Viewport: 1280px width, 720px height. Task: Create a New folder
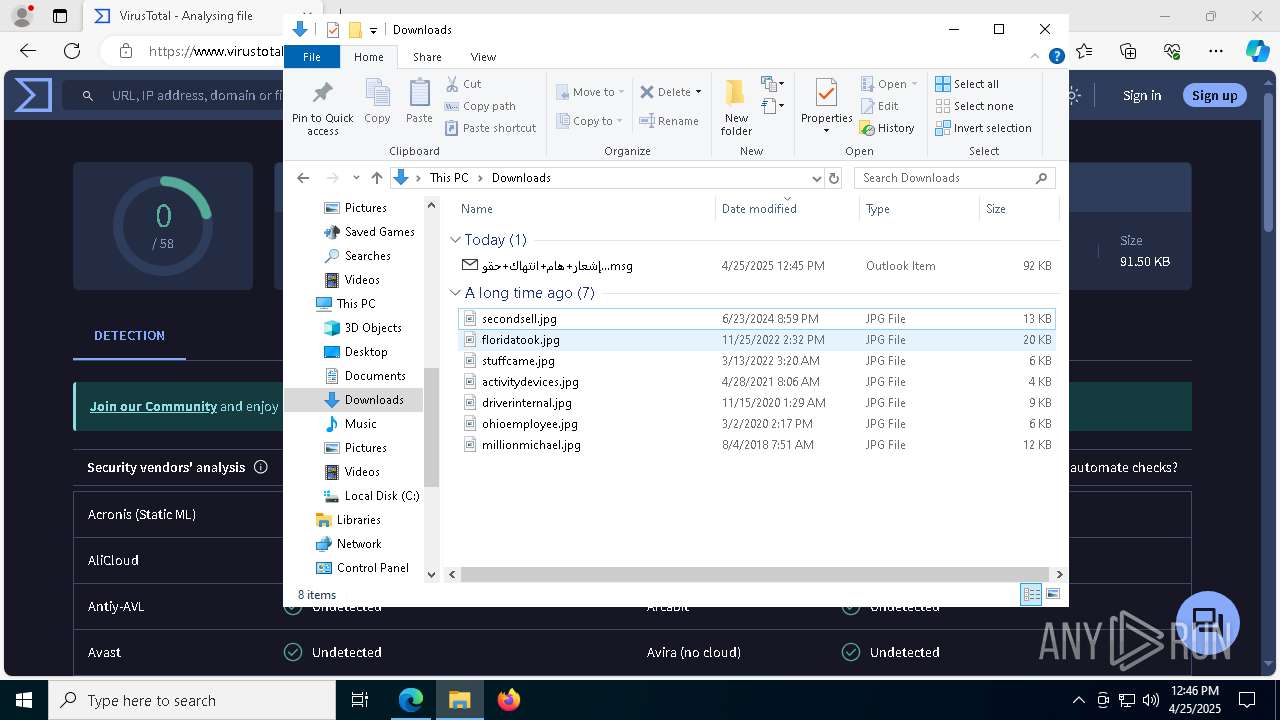736,107
